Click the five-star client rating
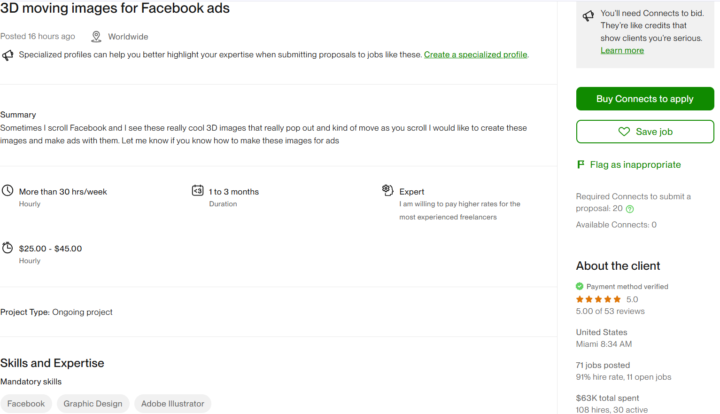This screenshot has height=414, width=720. coord(598,299)
